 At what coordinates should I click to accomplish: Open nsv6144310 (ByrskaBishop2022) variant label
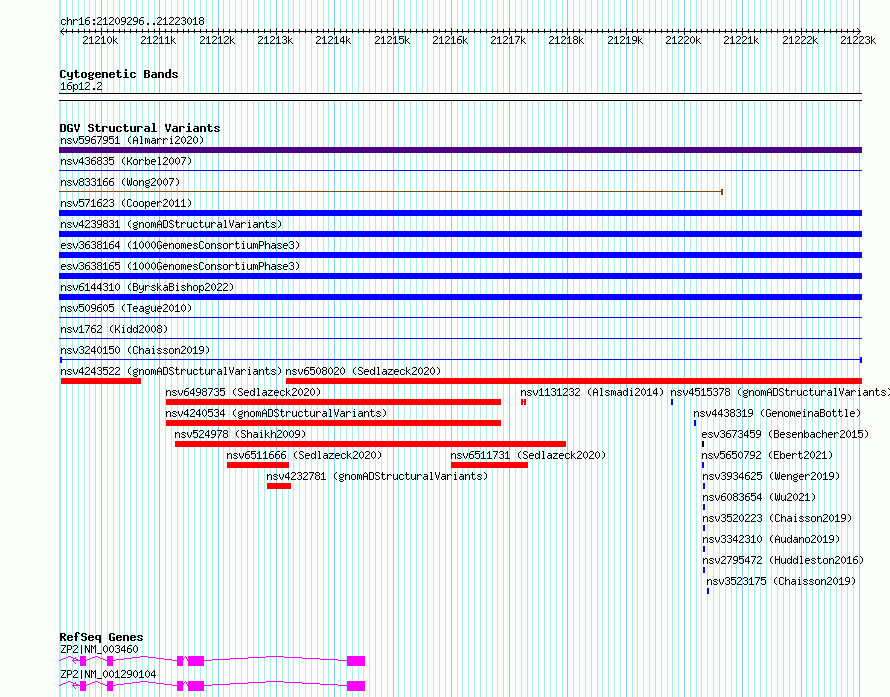point(147,287)
